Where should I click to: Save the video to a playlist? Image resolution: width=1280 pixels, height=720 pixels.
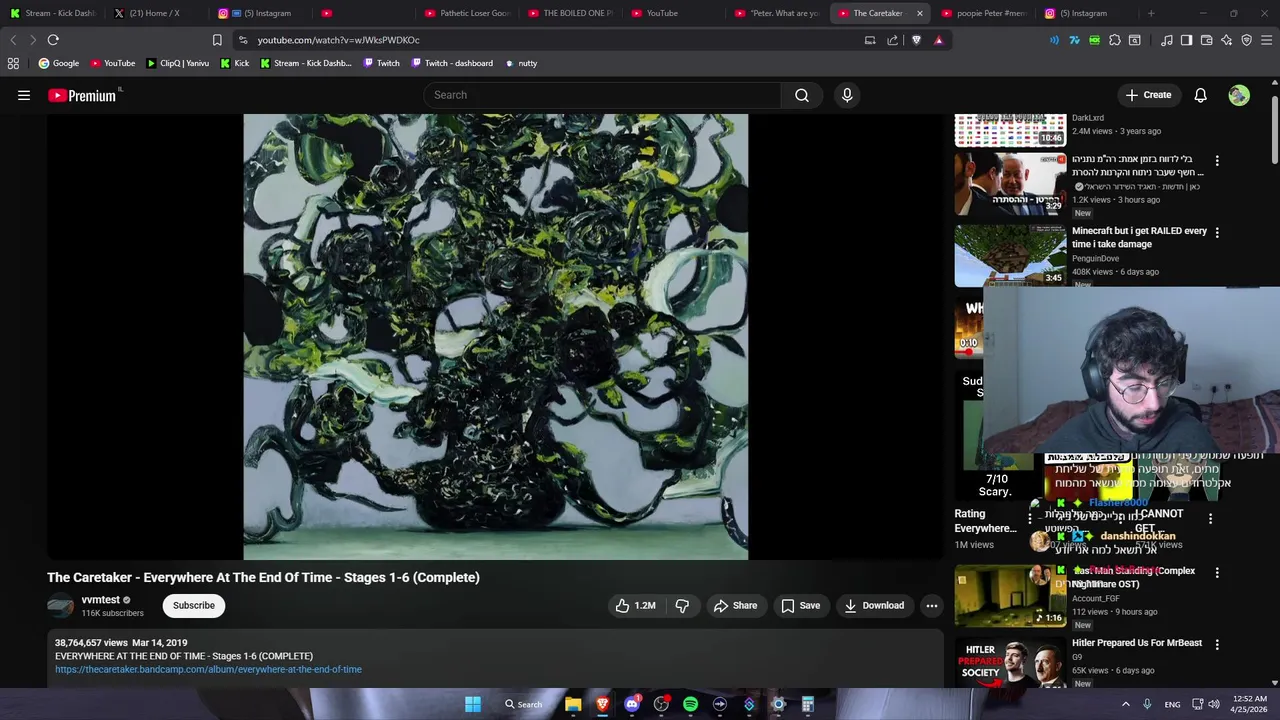801,605
